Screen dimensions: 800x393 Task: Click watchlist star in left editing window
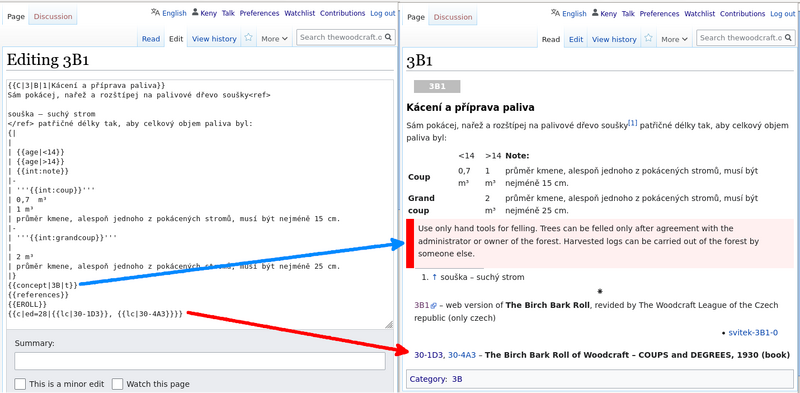[x=248, y=38]
